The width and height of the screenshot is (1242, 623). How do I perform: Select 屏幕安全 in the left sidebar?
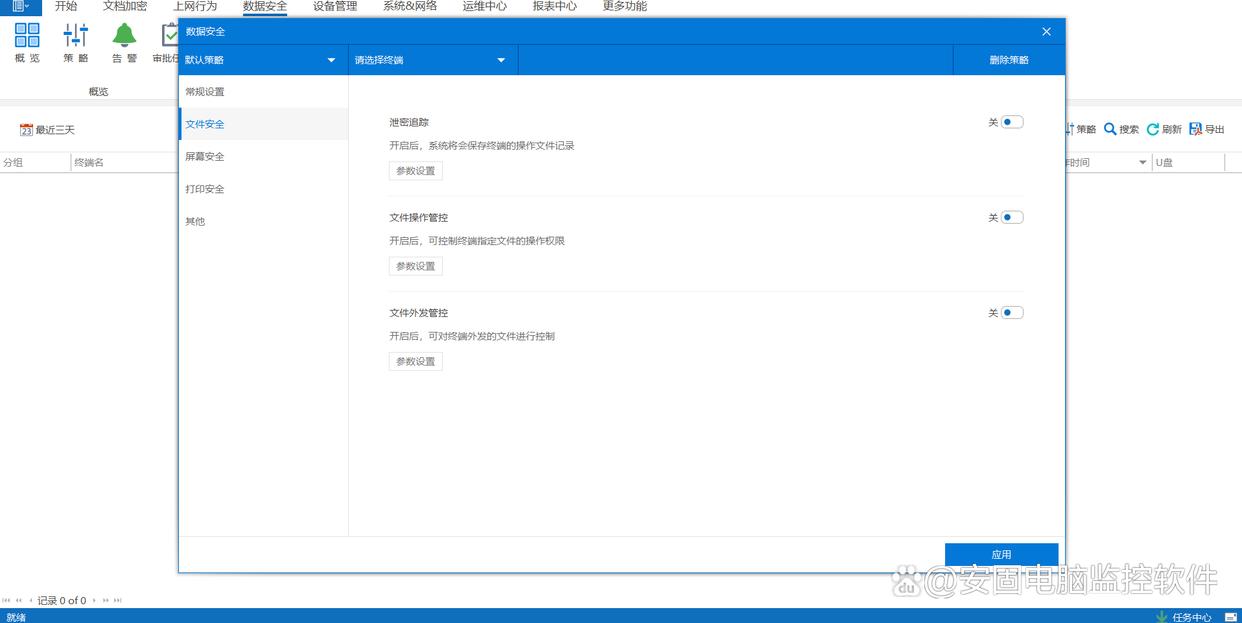click(205, 157)
